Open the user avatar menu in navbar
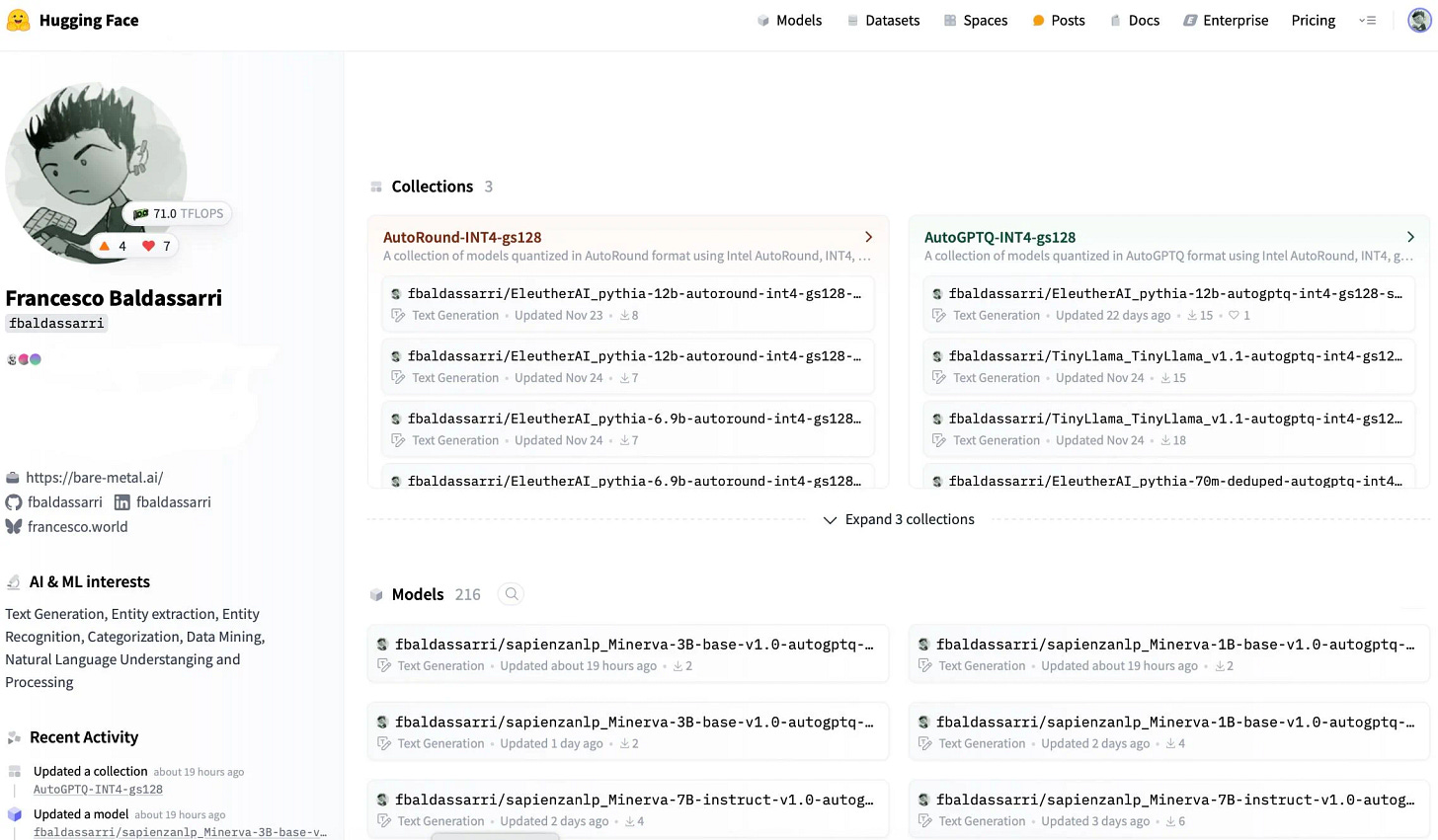Image resolution: width=1438 pixels, height=840 pixels. coord(1419,20)
